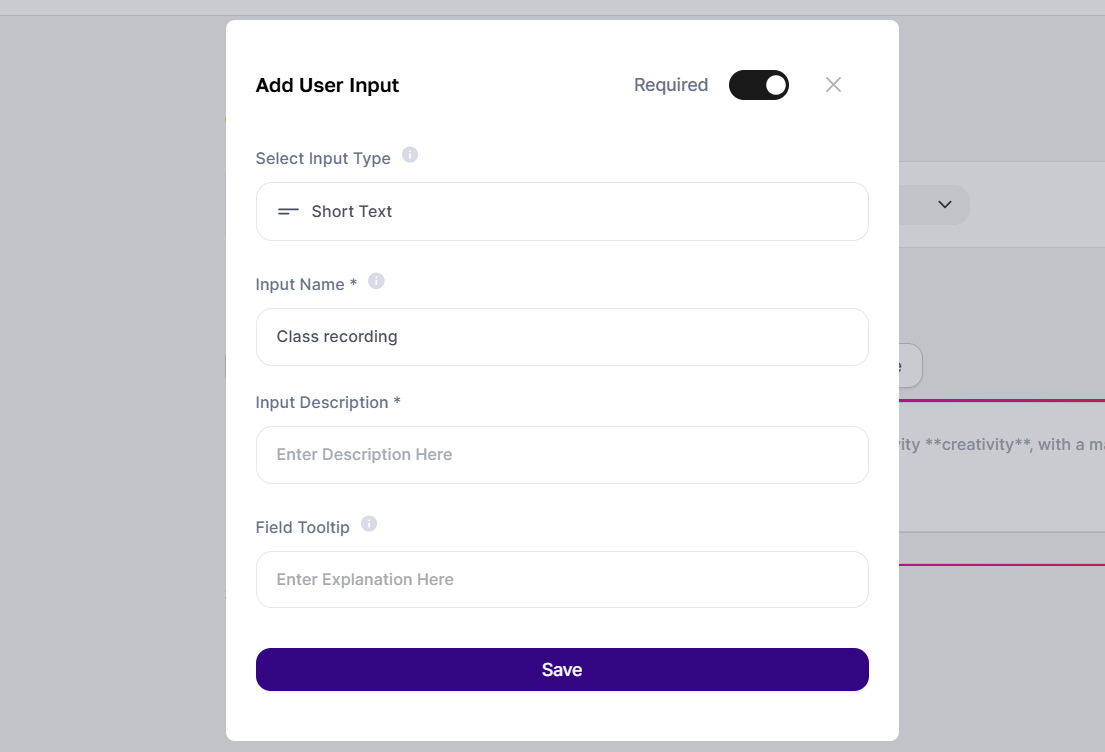Click info icon next to Input Name
This screenshot has height=752, width=1105.
pos(376,281)
